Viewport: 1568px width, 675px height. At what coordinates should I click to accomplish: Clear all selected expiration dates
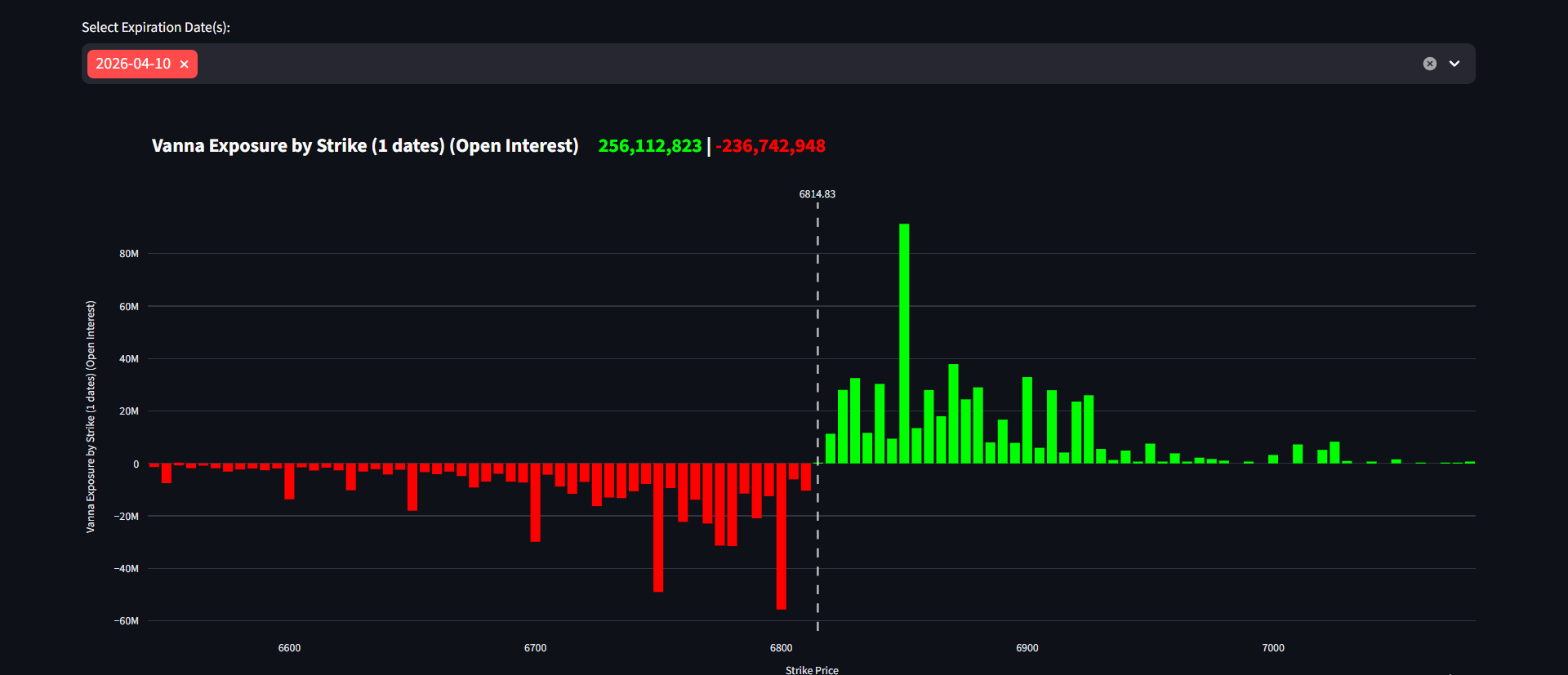click(1429, 64)
